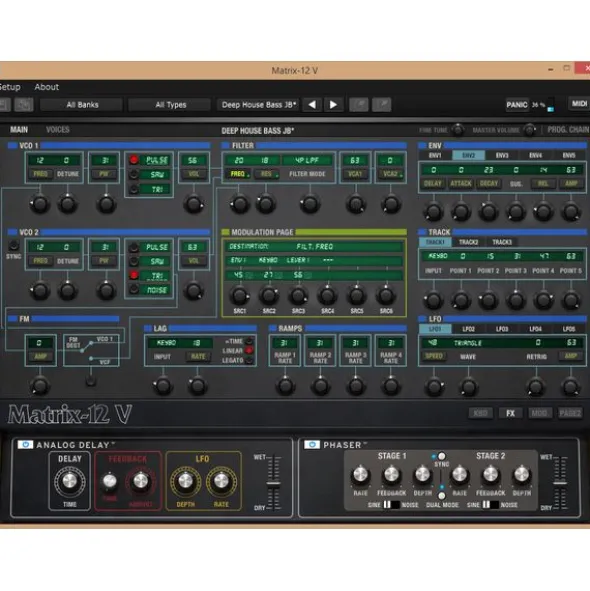Open the Deep House Bass JB preset list
Image resolution: width=590 pixels, height=591 pixels.
[x=259, y=105]
